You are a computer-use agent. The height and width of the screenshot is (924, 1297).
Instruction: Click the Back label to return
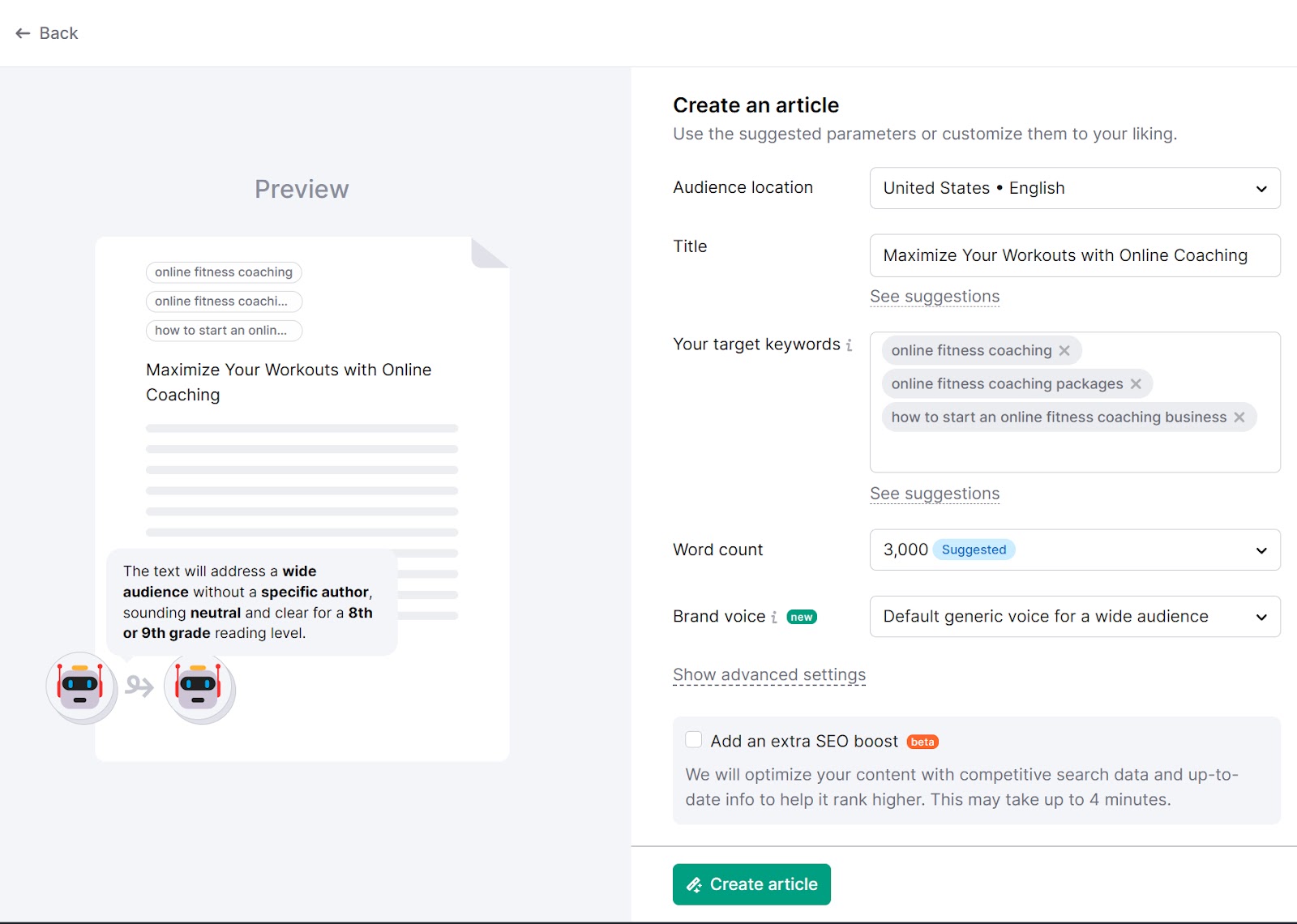pos(58,33)
